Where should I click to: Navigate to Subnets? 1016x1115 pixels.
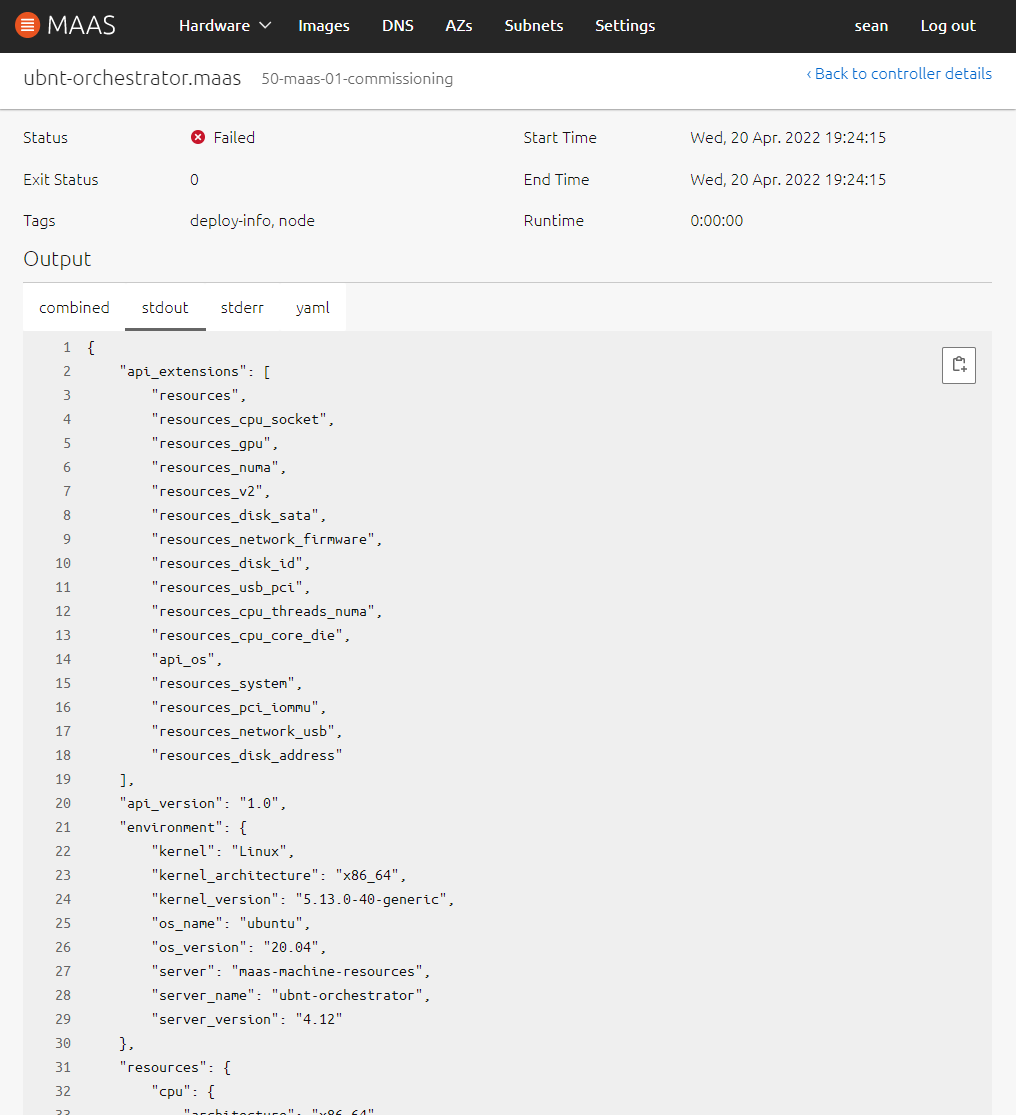533,26
